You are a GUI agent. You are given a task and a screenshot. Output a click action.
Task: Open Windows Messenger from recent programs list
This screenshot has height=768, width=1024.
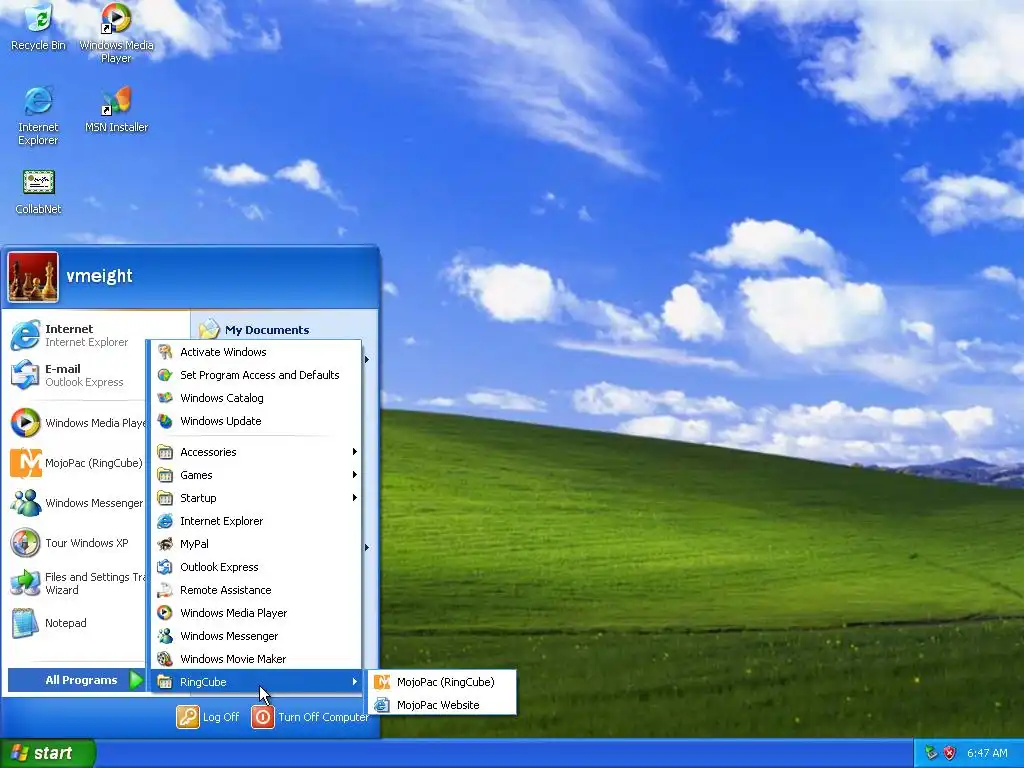tap(77, 503)
